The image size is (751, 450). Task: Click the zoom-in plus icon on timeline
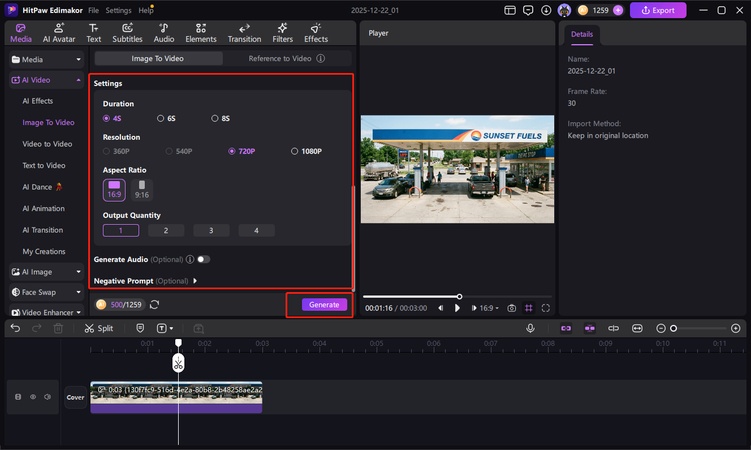(736, 328)
